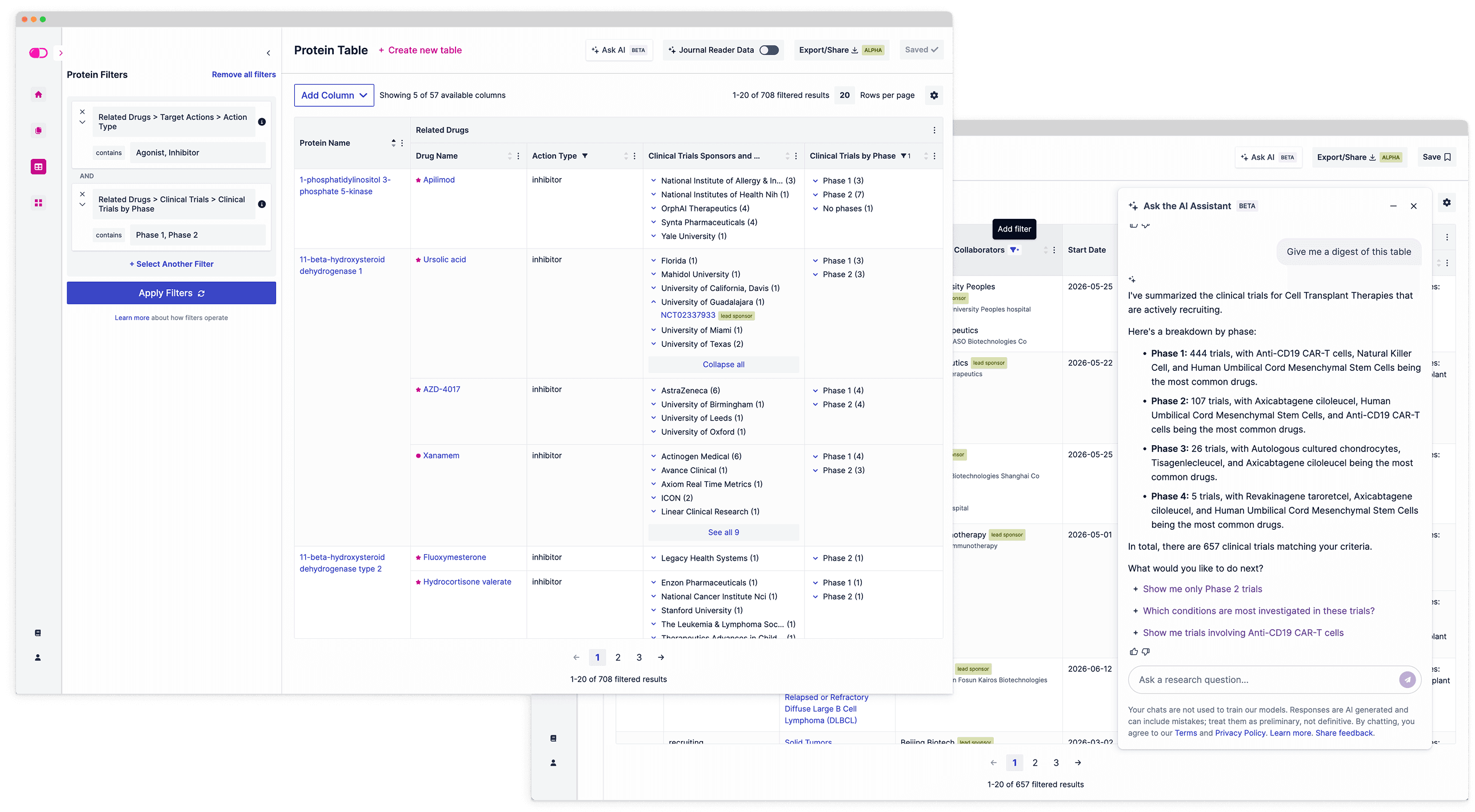Click the Save button in the back window
The width and height of the screenshot is (1475, 812).
pyautogui.click(x=1437, y=157)
